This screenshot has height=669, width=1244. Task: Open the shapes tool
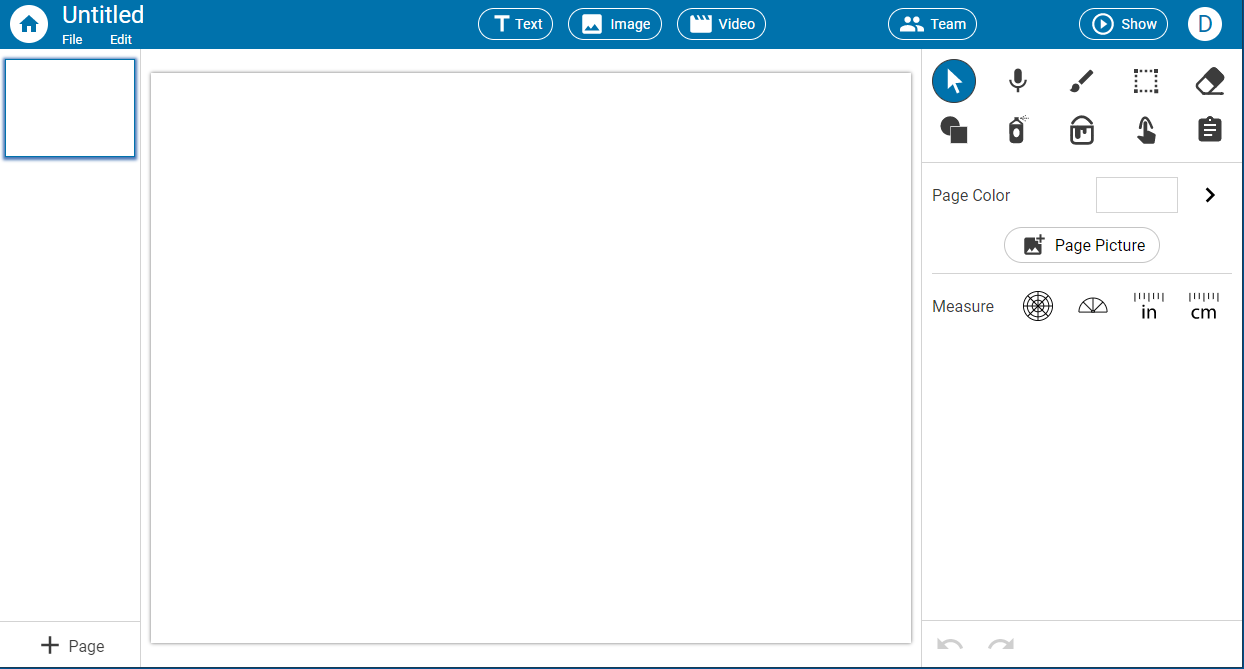954,130
